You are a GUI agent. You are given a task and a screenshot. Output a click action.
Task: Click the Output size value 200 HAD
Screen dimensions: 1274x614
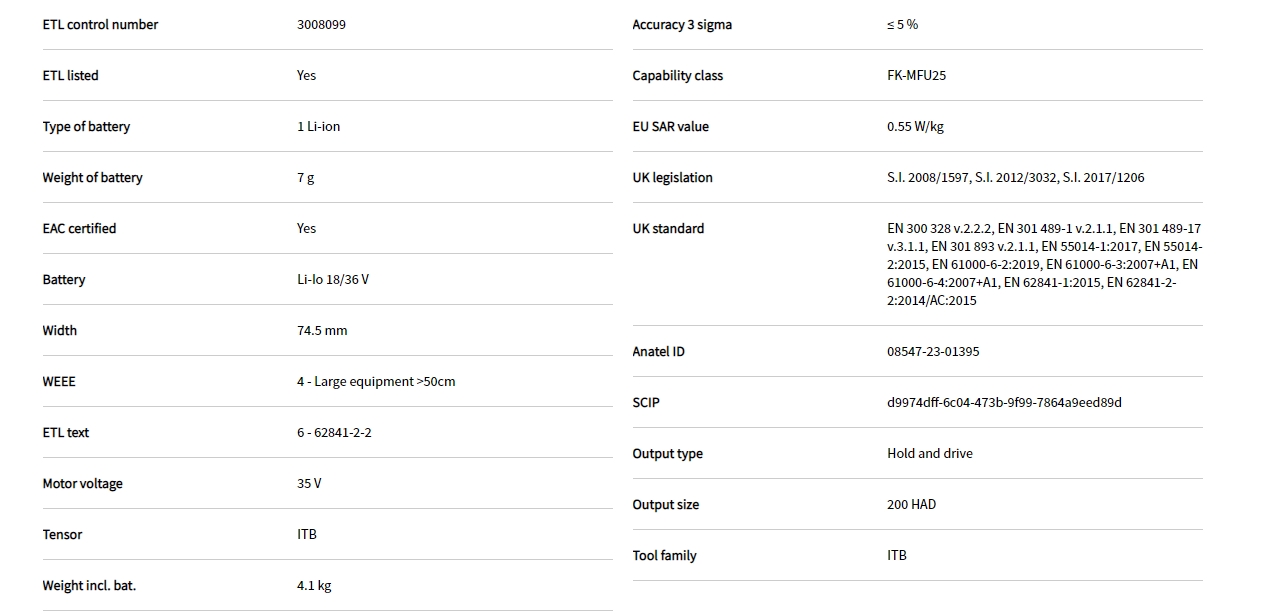(x=911, y=505)
